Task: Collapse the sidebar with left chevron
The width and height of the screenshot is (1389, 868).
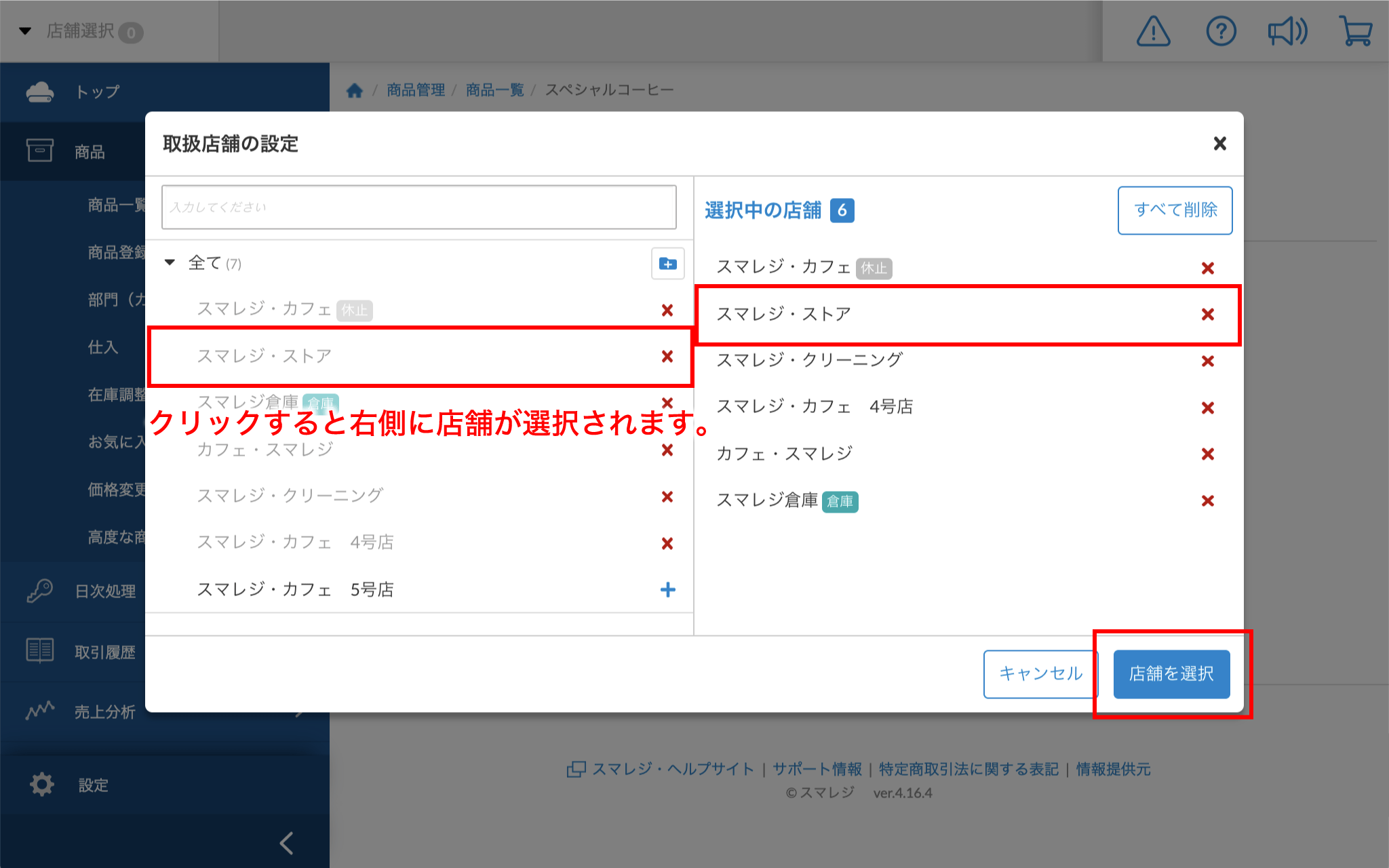Action: (287, 843)
